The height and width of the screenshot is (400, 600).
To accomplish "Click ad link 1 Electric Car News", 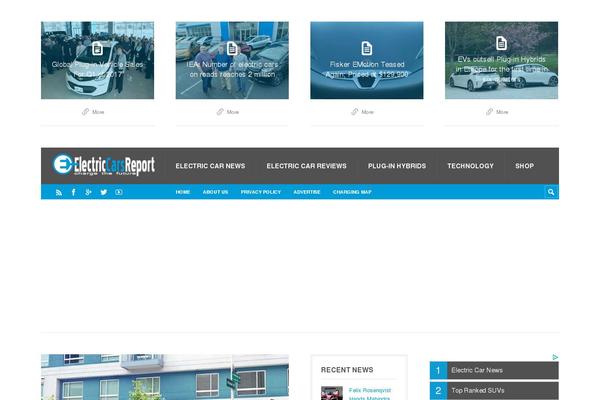I will pyautogui.click(x=494, y=370).
